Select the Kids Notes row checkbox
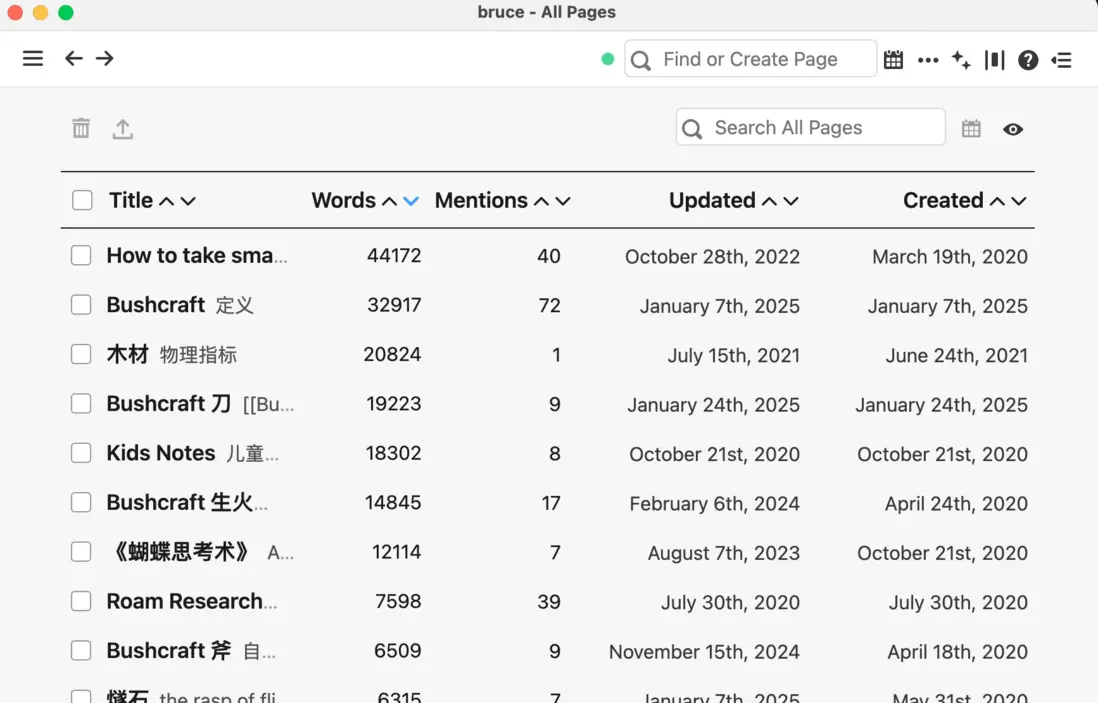 point(81,454)
